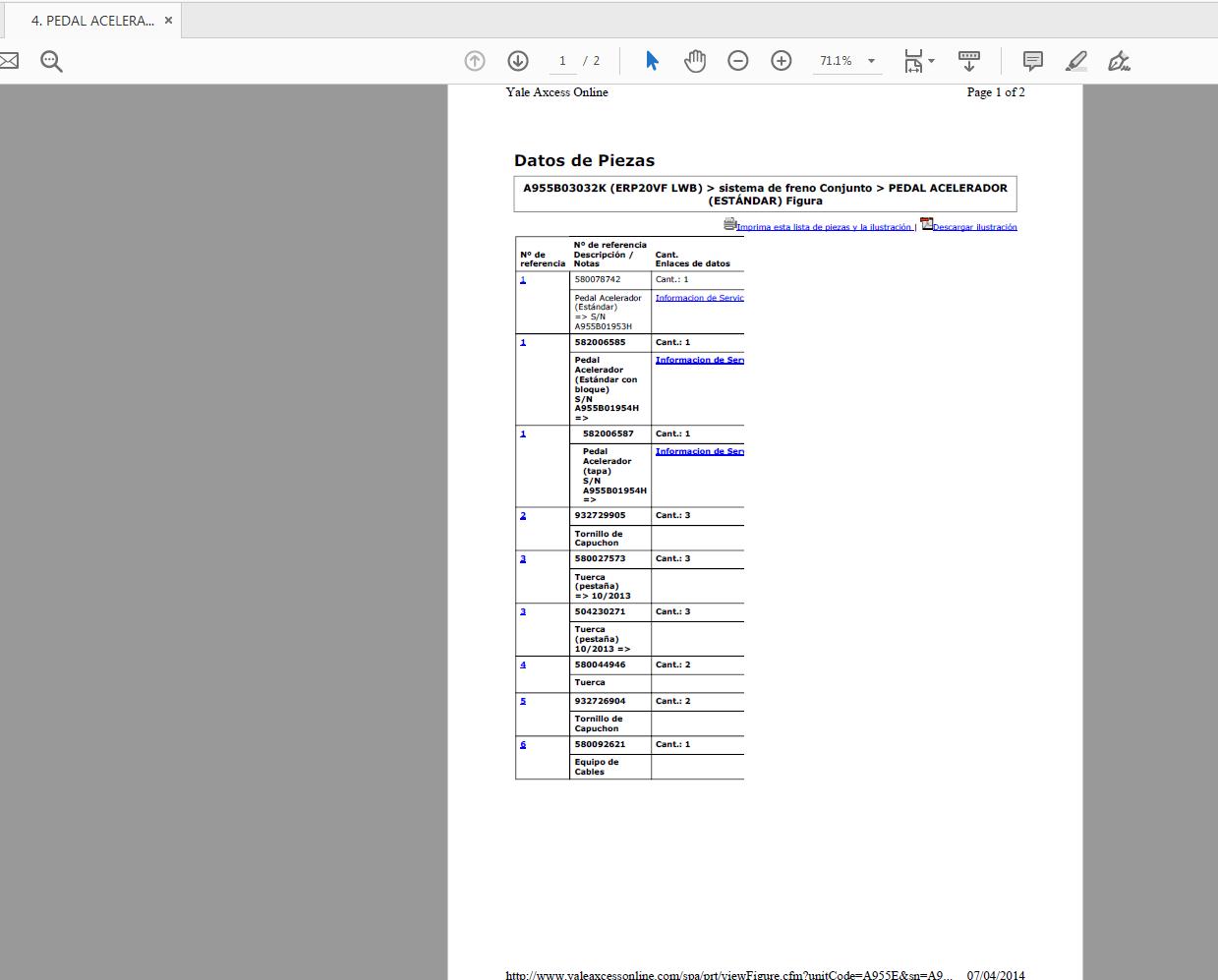Click reference link 4 beside part 580044946

pyautogui.click(x=523, y=664)
